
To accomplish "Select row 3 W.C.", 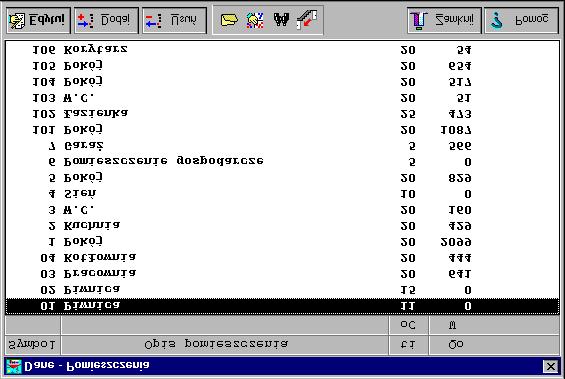I will (x=282, y=210).
